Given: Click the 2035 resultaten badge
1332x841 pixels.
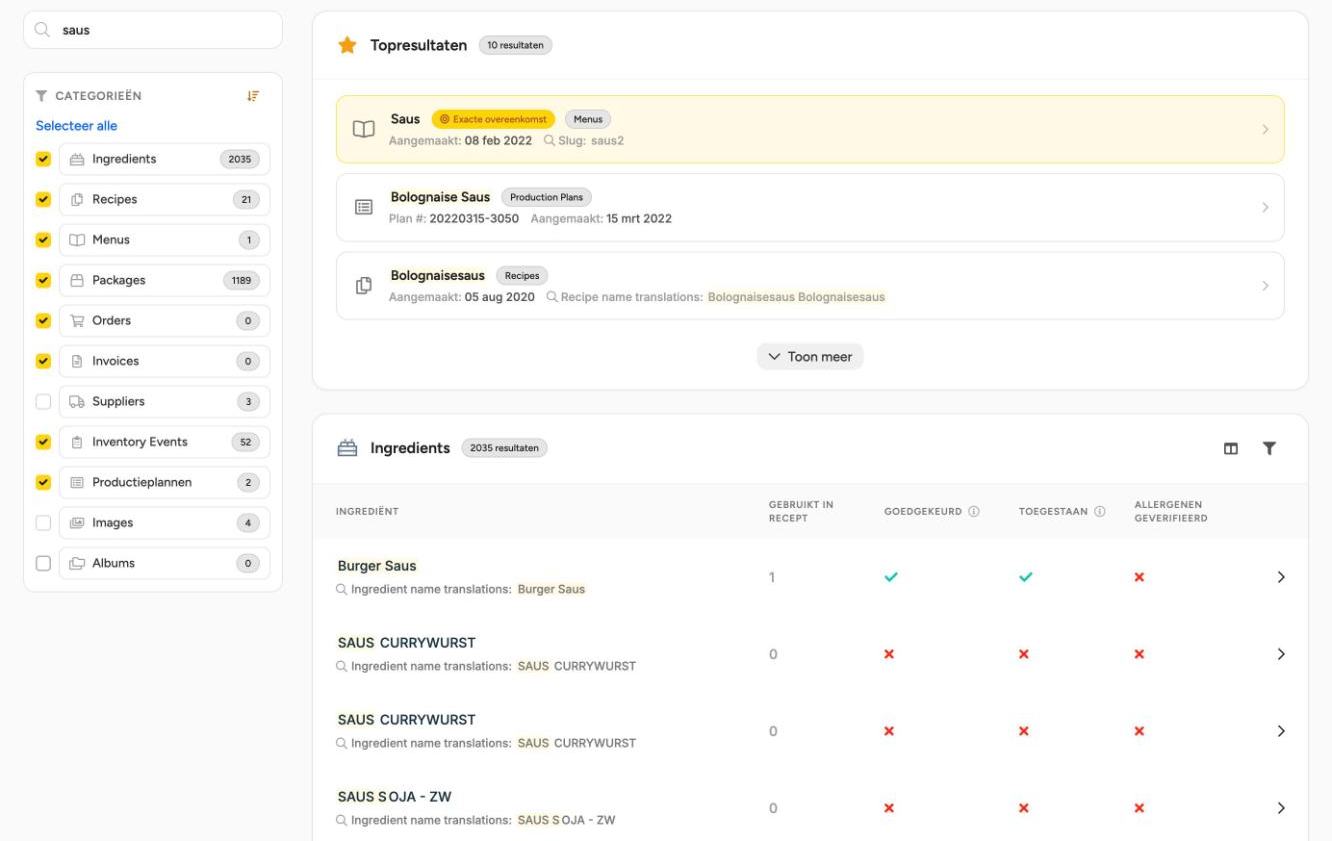Looking at the screenshot, I should (504, 448).
